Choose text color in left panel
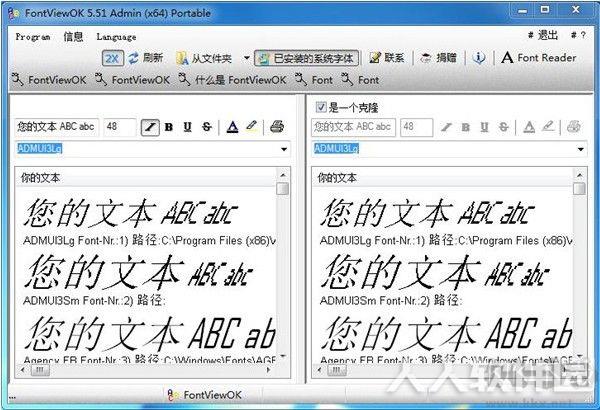Screen dimensions: 600x410 pos(232,127)
